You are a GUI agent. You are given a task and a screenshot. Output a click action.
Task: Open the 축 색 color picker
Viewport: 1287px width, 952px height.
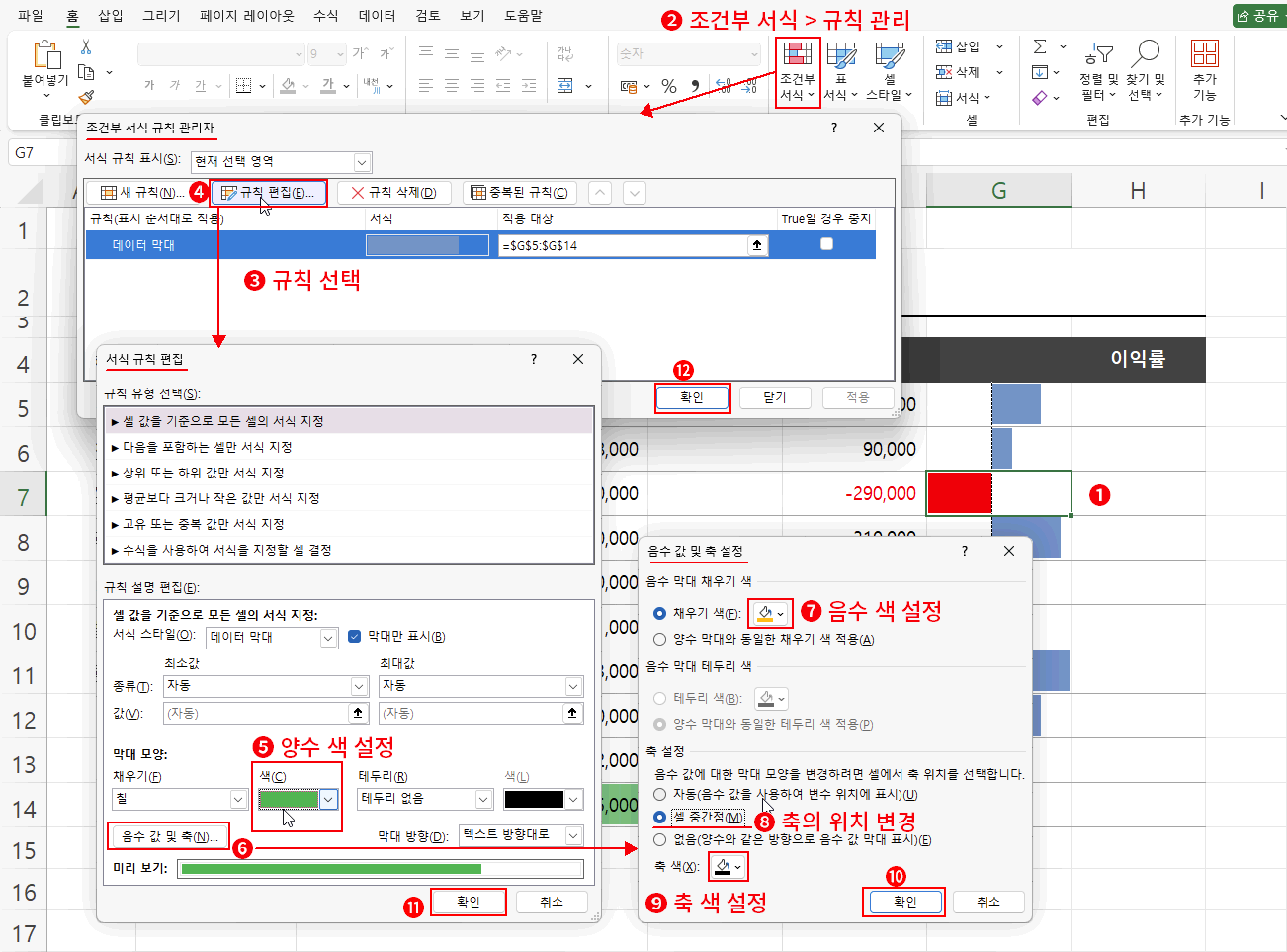pos(728,867)
